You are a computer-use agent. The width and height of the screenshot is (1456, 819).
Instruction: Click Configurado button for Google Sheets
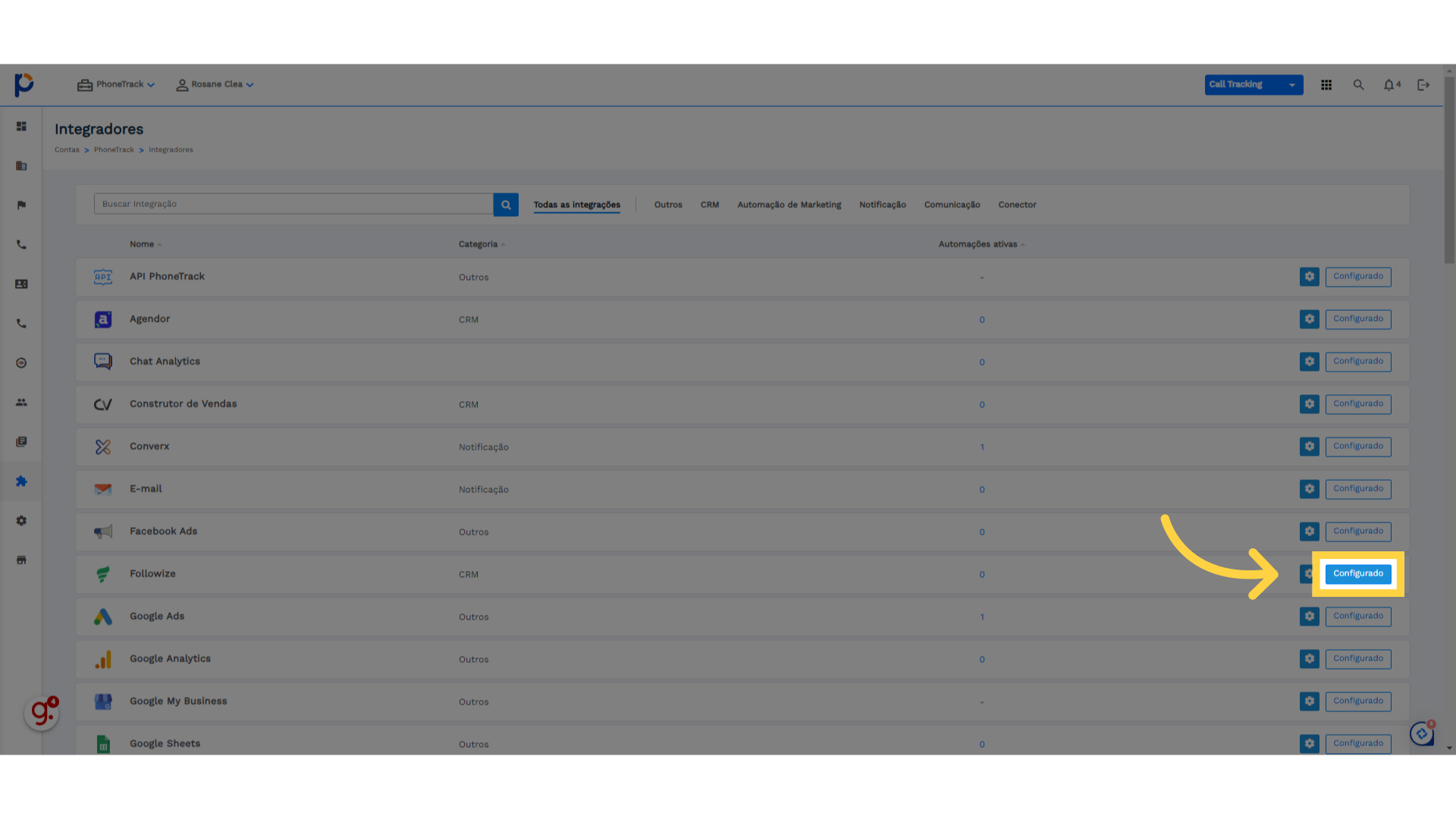click(x=1358, y=744)
